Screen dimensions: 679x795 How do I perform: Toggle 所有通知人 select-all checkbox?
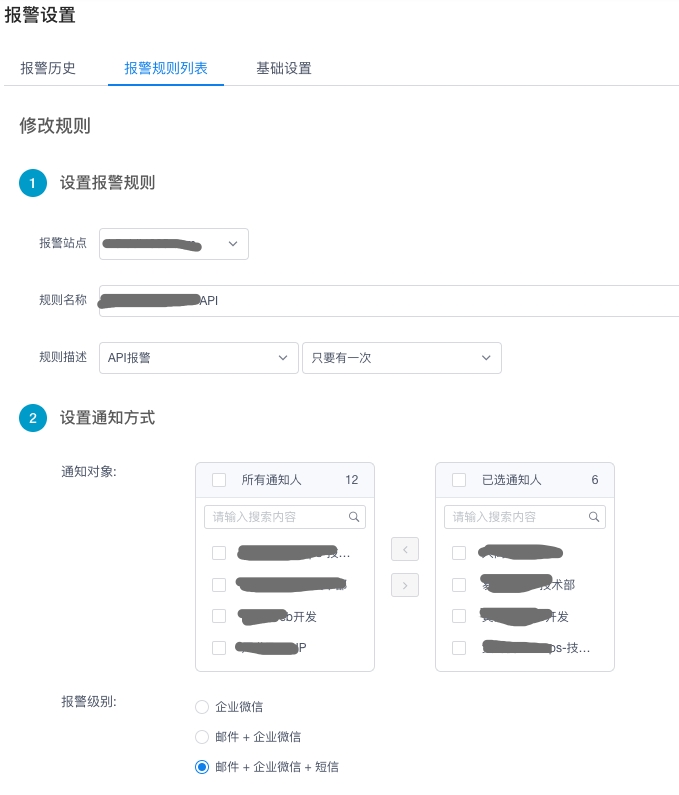(x=219, y=480)
